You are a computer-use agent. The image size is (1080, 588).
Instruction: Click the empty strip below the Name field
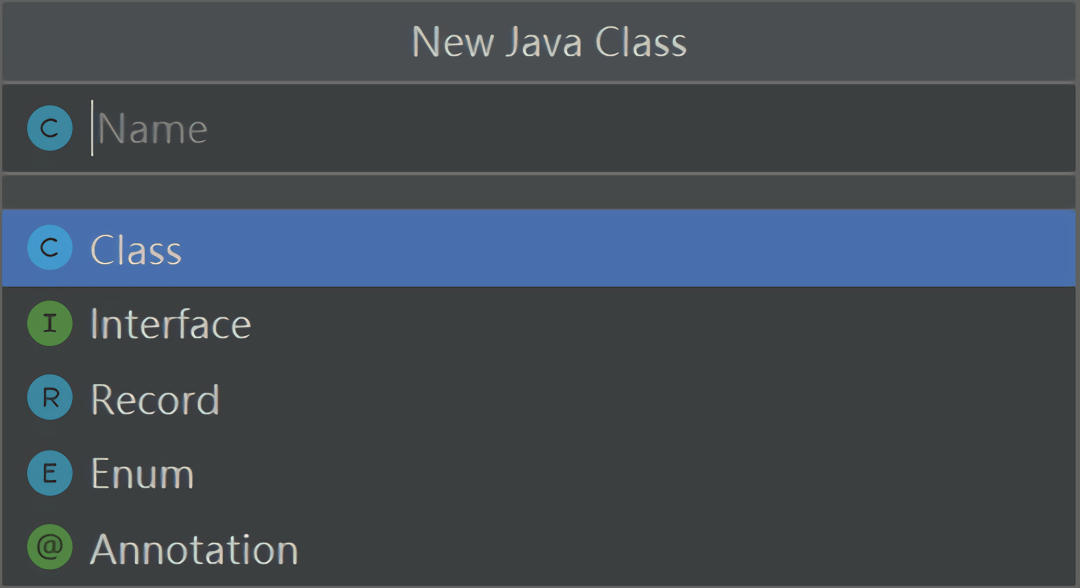coord(540,191)
